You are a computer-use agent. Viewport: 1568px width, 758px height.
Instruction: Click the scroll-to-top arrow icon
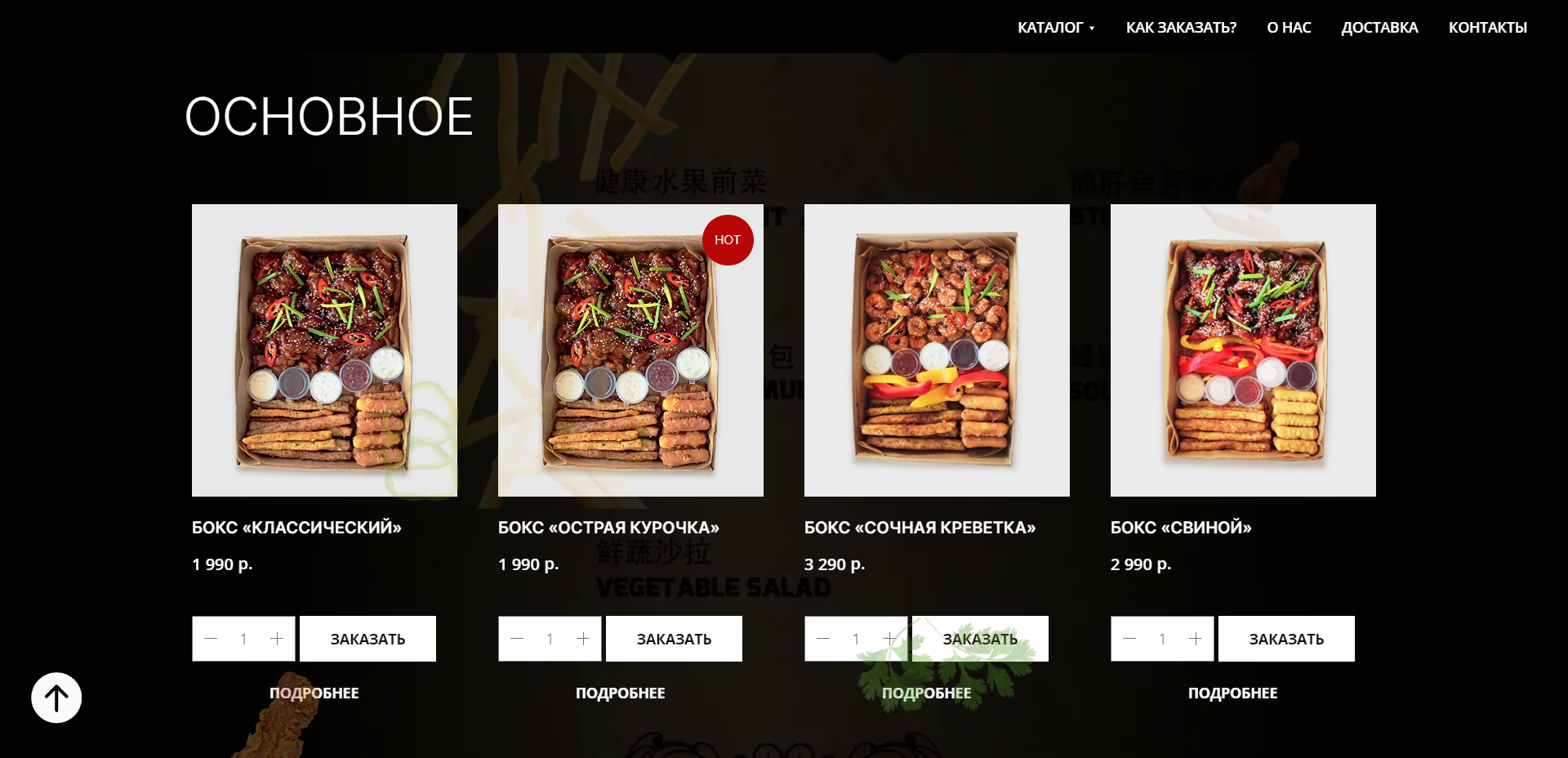56,698
